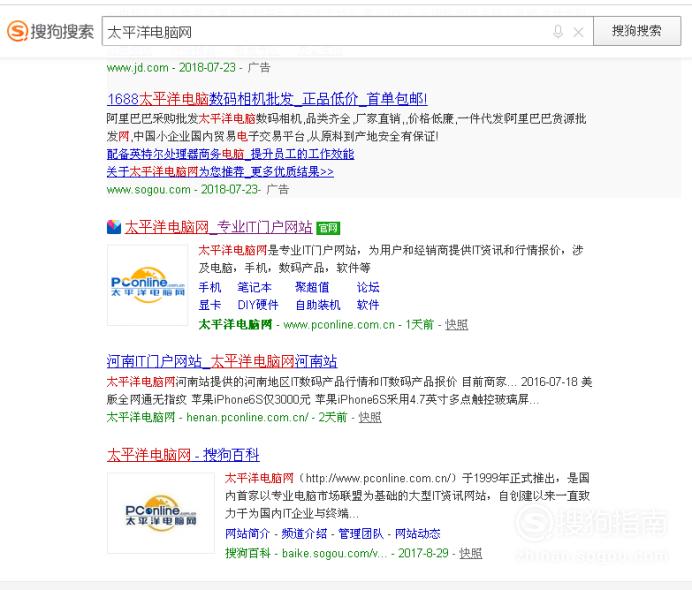Open the 聚超值 sublink

tap(312, 287)
